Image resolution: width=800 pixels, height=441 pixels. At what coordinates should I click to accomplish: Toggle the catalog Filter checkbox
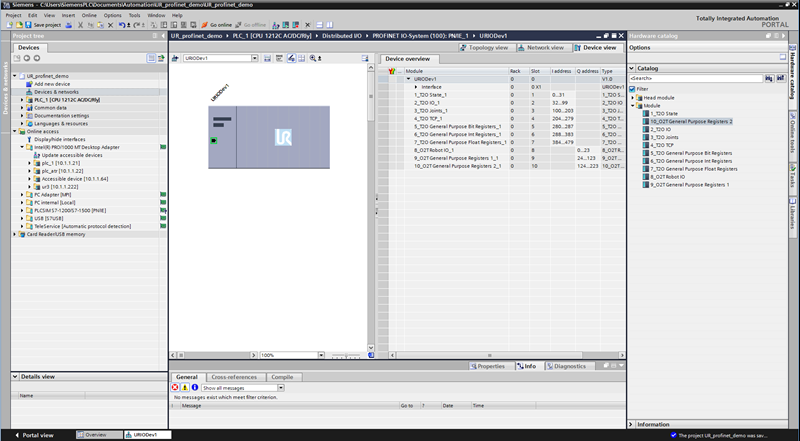coord(632,88)
